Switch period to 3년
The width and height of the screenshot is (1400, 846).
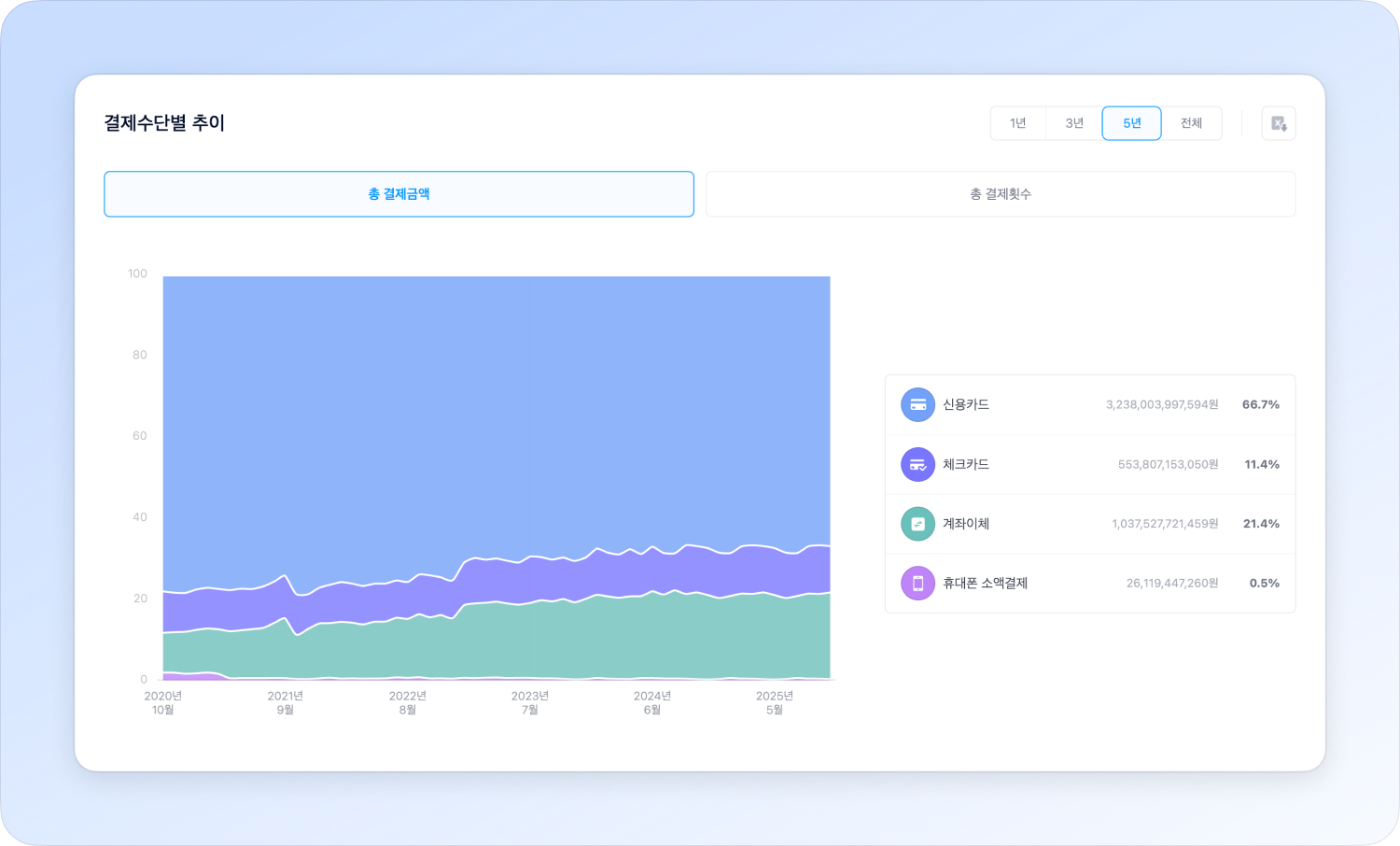click(1074, 123)
